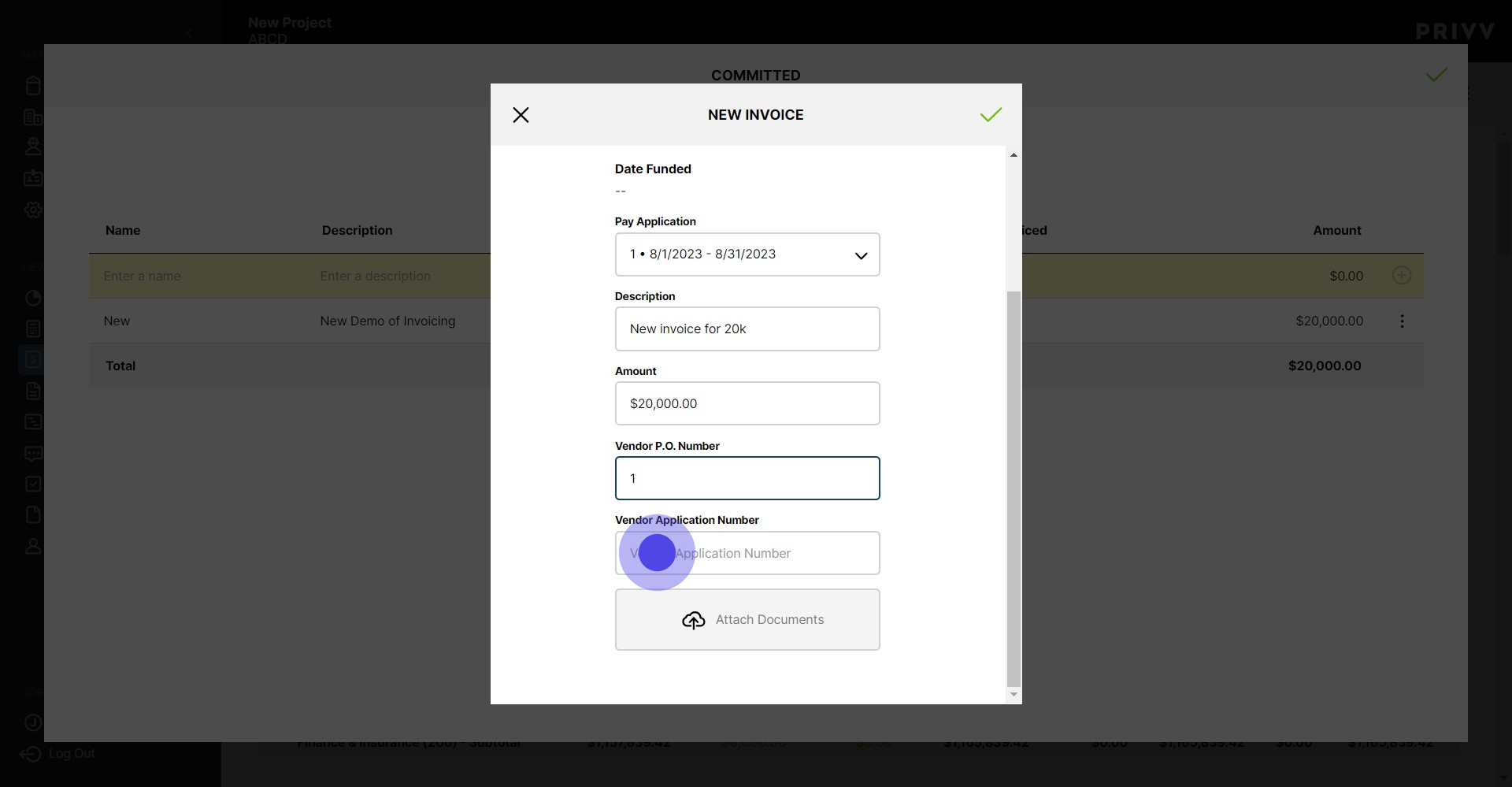Confirm the Committed panel with its checkmark
Image resolution: width=1512 pixels, height=787 pixels.
click(1436, 75)
